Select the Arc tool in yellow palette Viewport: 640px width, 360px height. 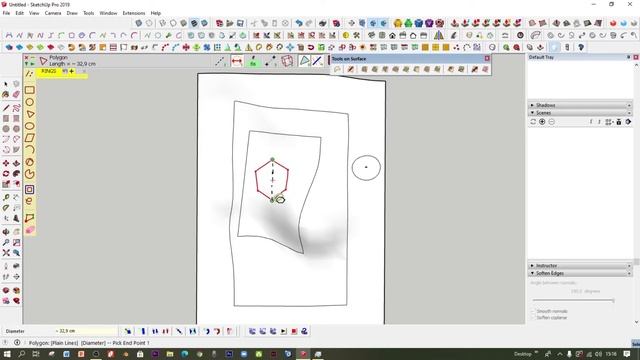coord(29,150)
